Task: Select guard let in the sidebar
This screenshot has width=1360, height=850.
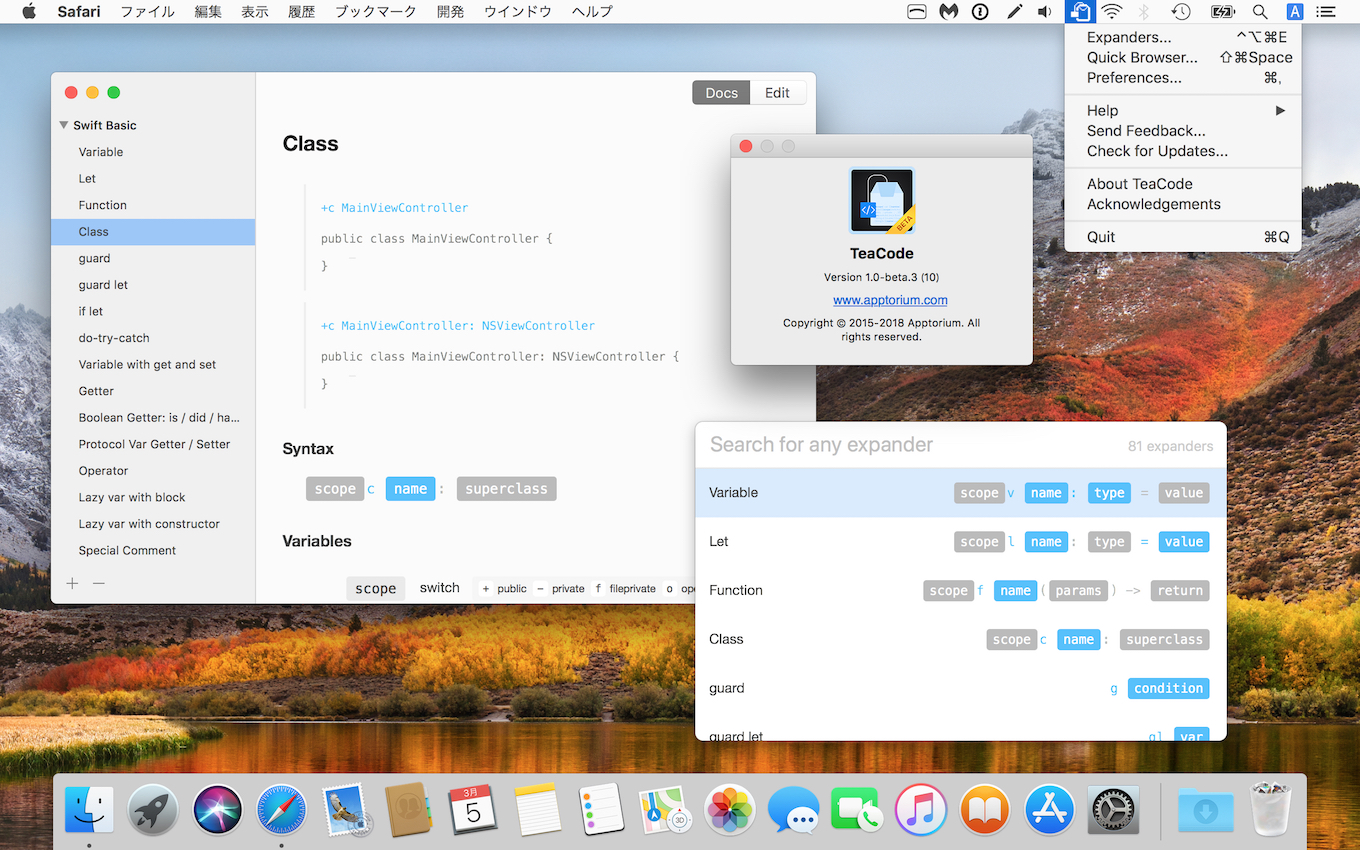Action: point(153,285)
